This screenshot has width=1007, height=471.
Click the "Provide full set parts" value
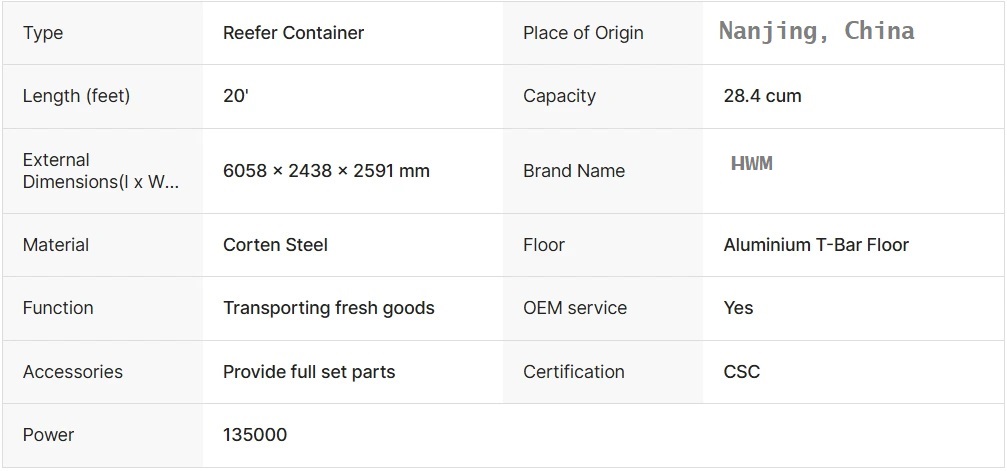(309, 372)
